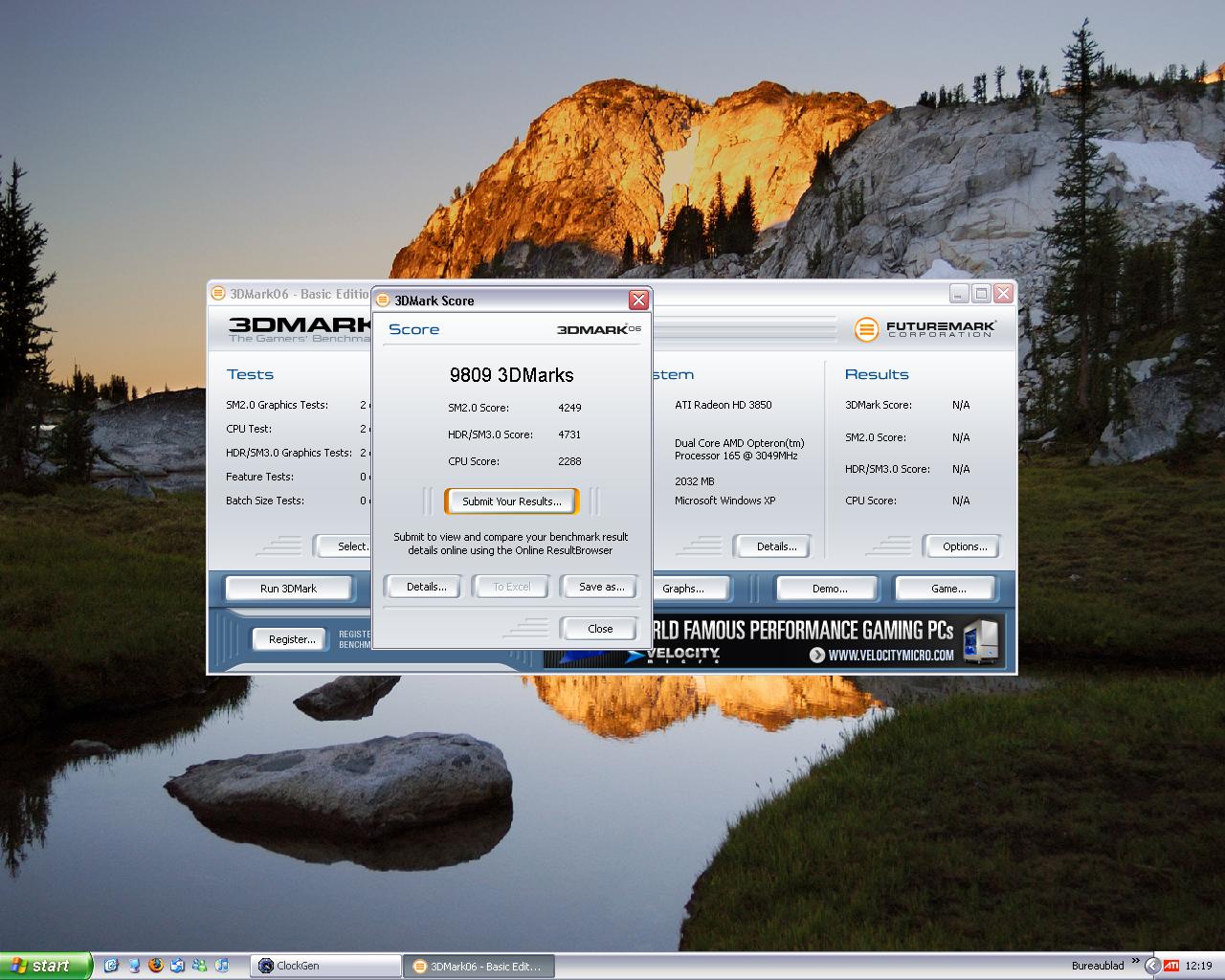Click the fourth Quick Launch icon with arrows
Image resolution: width=1225 pixels, height=980 pixels.
coord(178,966)
